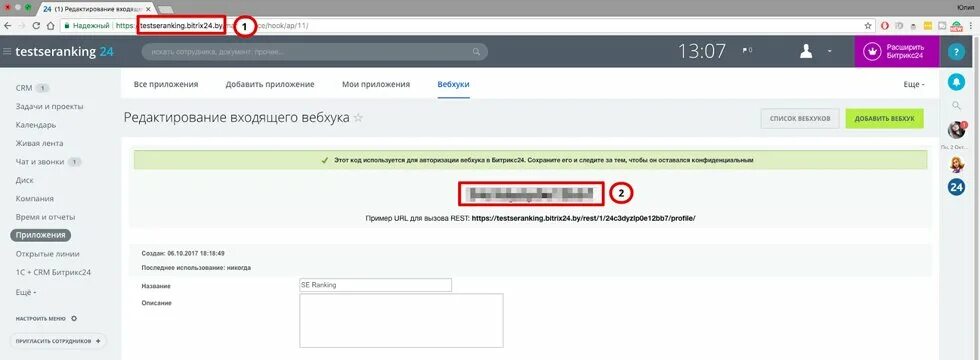Click search magnifier in the search field
Image resolution: width=980 pixels, height=360 pixels.
[476, 51]
